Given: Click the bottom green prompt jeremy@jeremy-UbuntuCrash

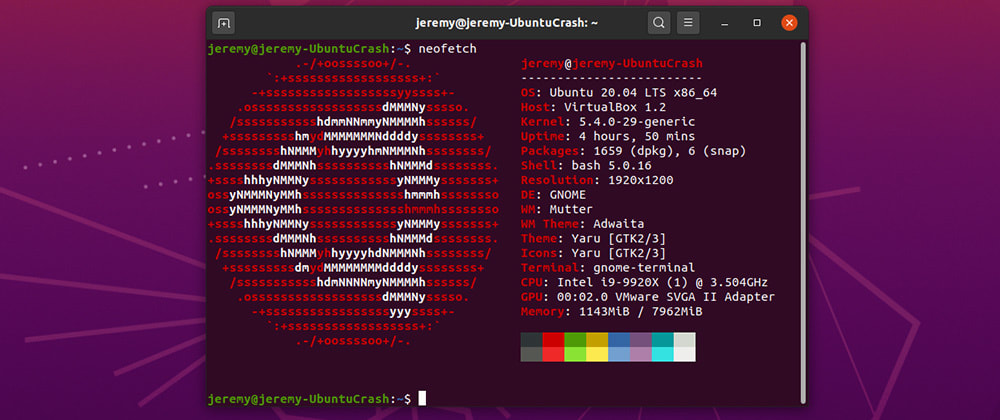Looking at the screenshot, I should pos(298,399).
